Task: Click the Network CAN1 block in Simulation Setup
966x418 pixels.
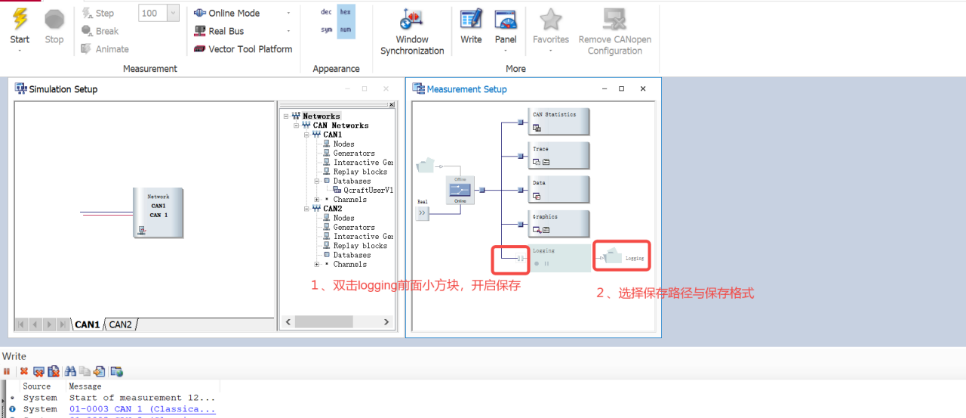Action: click(158, 213)
